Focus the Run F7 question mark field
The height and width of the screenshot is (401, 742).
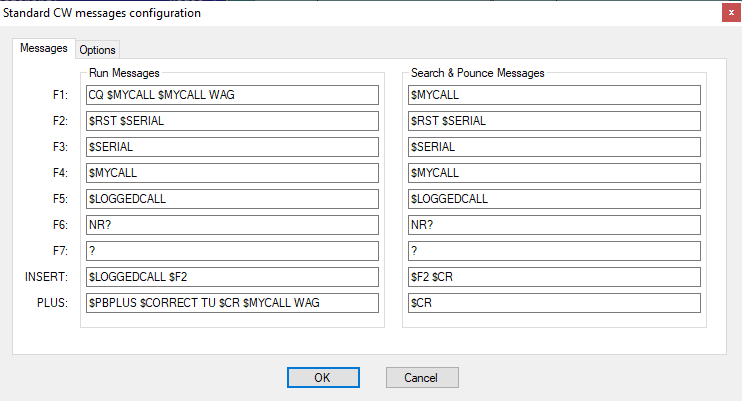[232, 251]
